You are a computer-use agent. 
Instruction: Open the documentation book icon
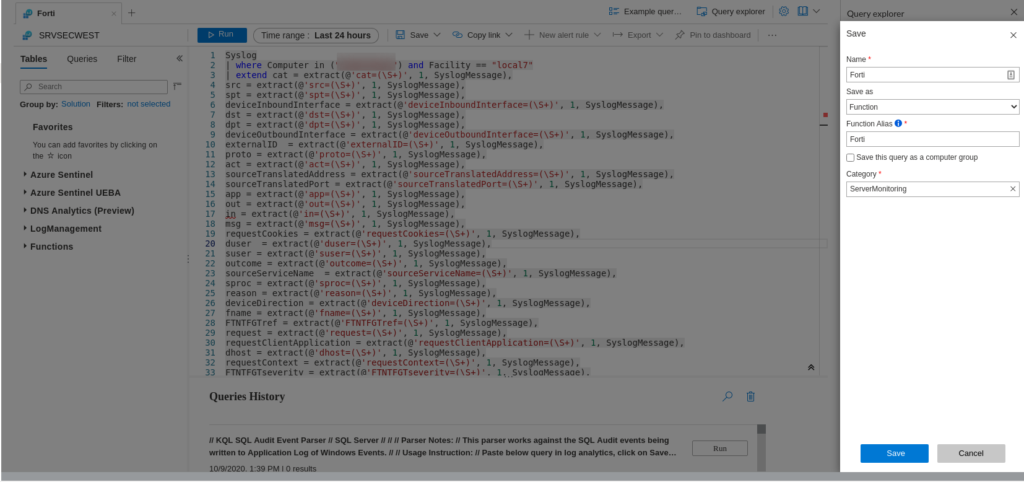803,11
